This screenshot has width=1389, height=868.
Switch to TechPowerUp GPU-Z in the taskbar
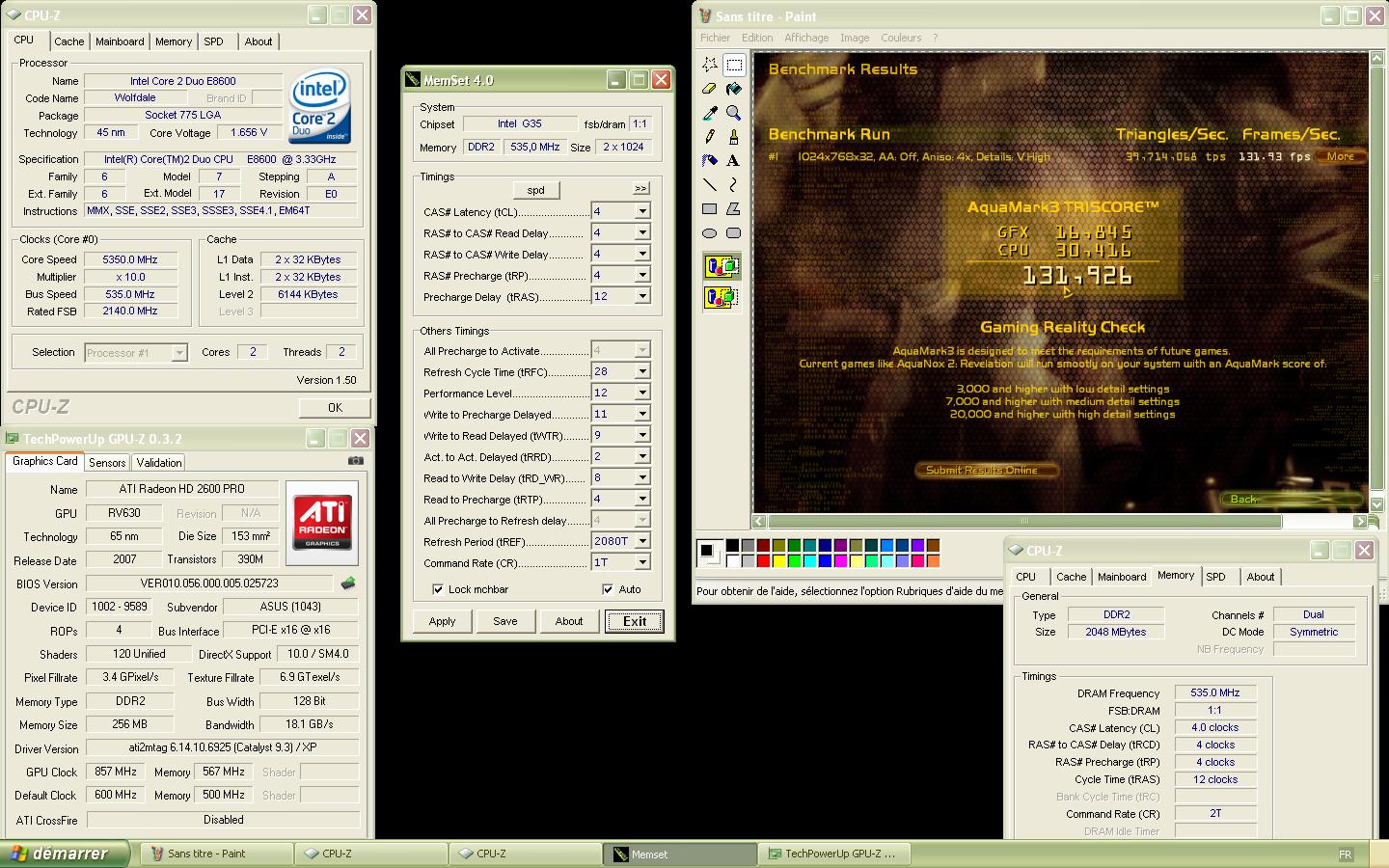coord(832,854)
